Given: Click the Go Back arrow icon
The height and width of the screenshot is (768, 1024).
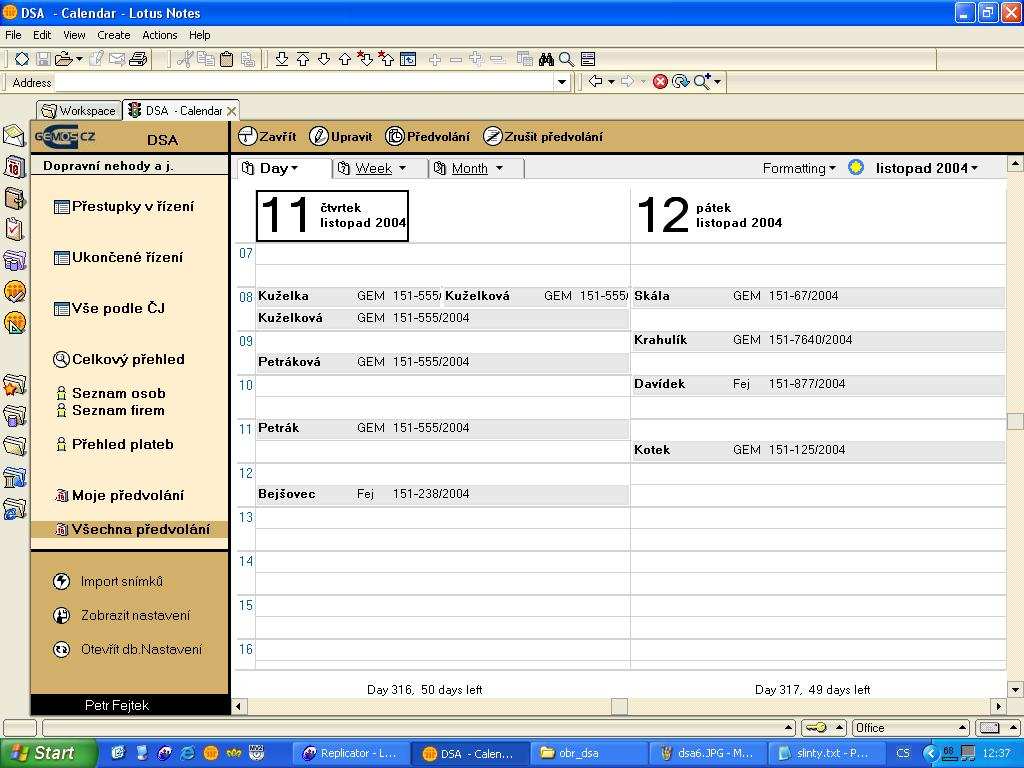Looking at the screenshot, I should coord(595,82).
